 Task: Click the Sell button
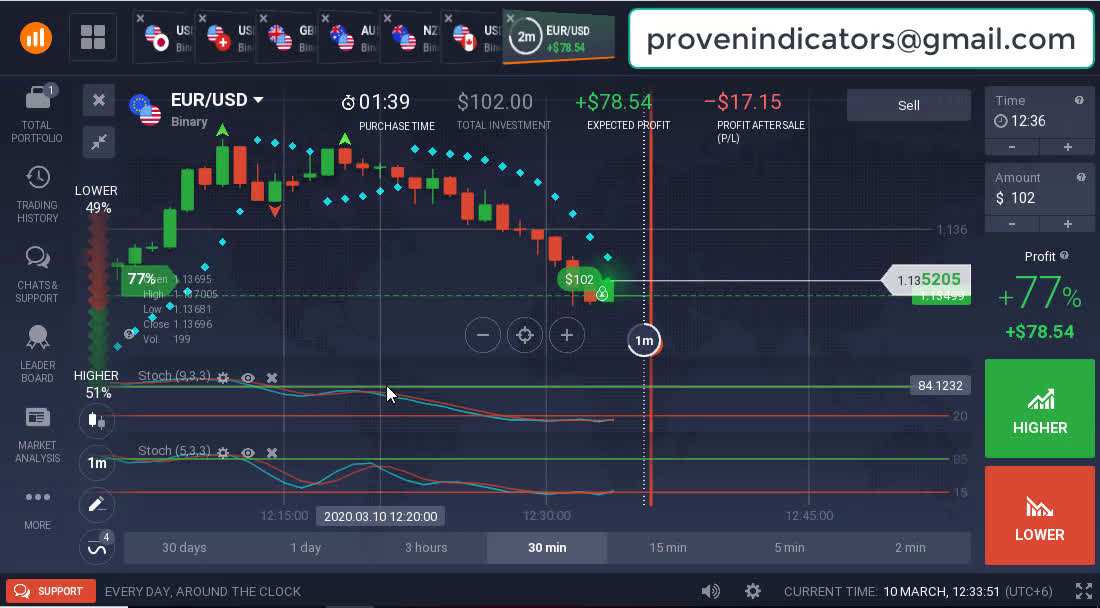[908, 105]
